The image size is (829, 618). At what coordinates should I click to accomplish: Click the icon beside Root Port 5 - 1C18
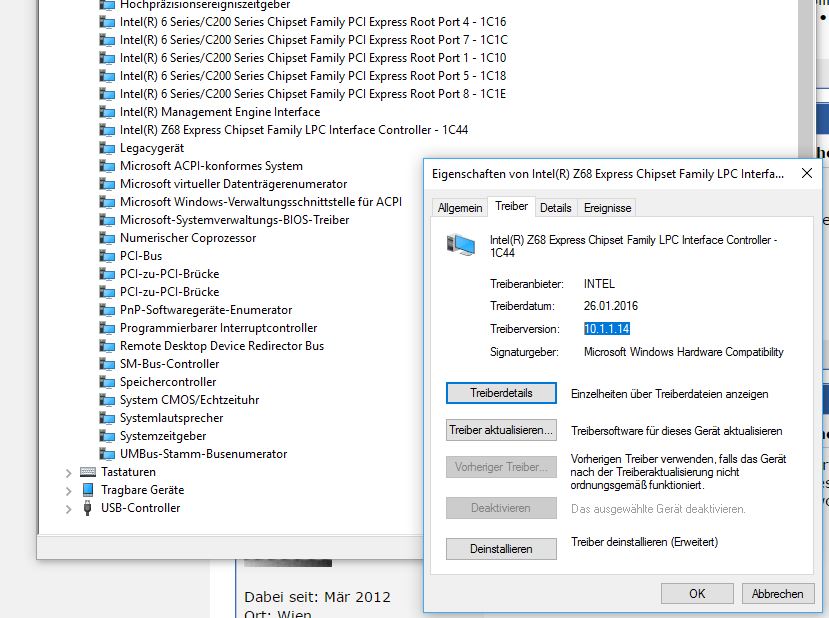coord(107,76)
